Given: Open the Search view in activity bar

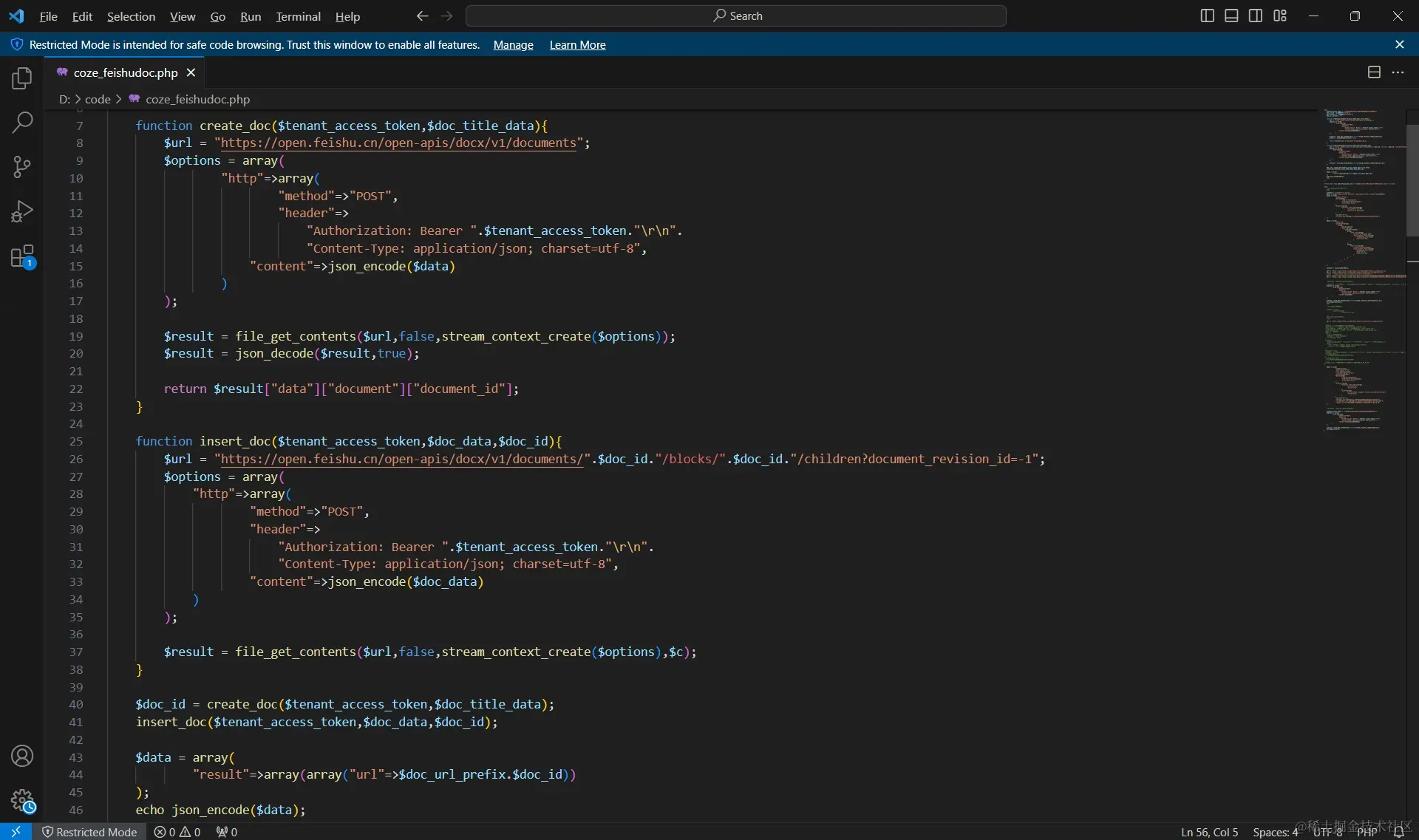Looking at the screenshot, I should pyautogui.click(x=22, y=123).
